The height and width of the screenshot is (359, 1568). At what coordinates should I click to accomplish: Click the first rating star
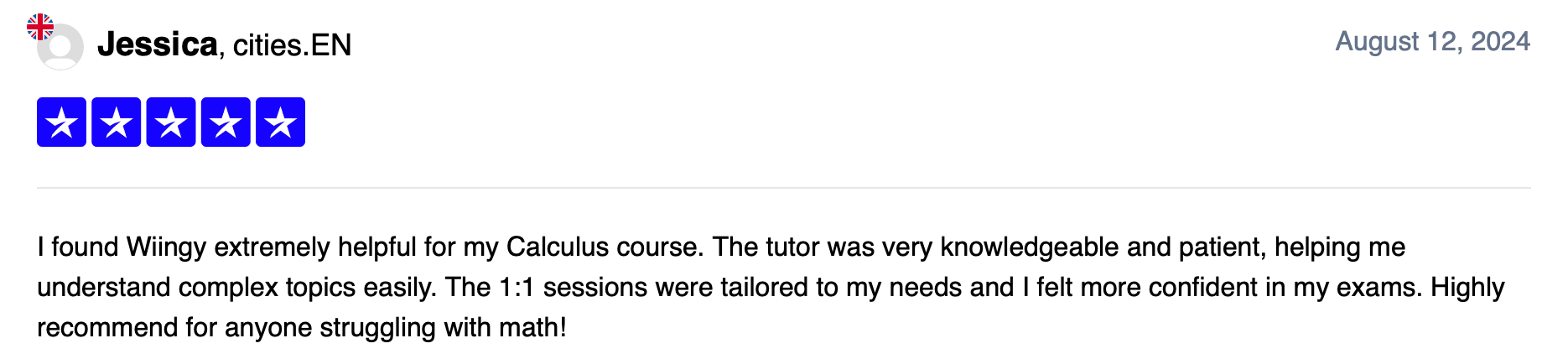tap(61, 122)
